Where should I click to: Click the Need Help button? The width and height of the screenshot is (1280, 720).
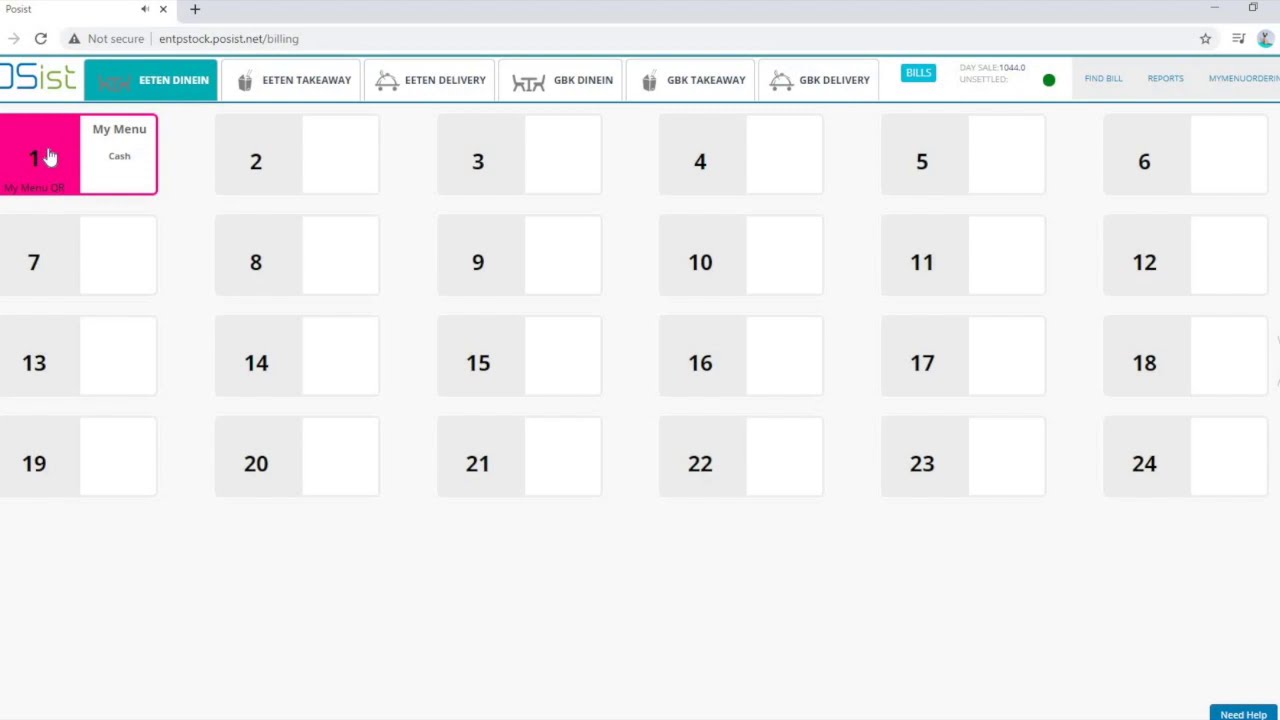click(x=1243, y=714)
